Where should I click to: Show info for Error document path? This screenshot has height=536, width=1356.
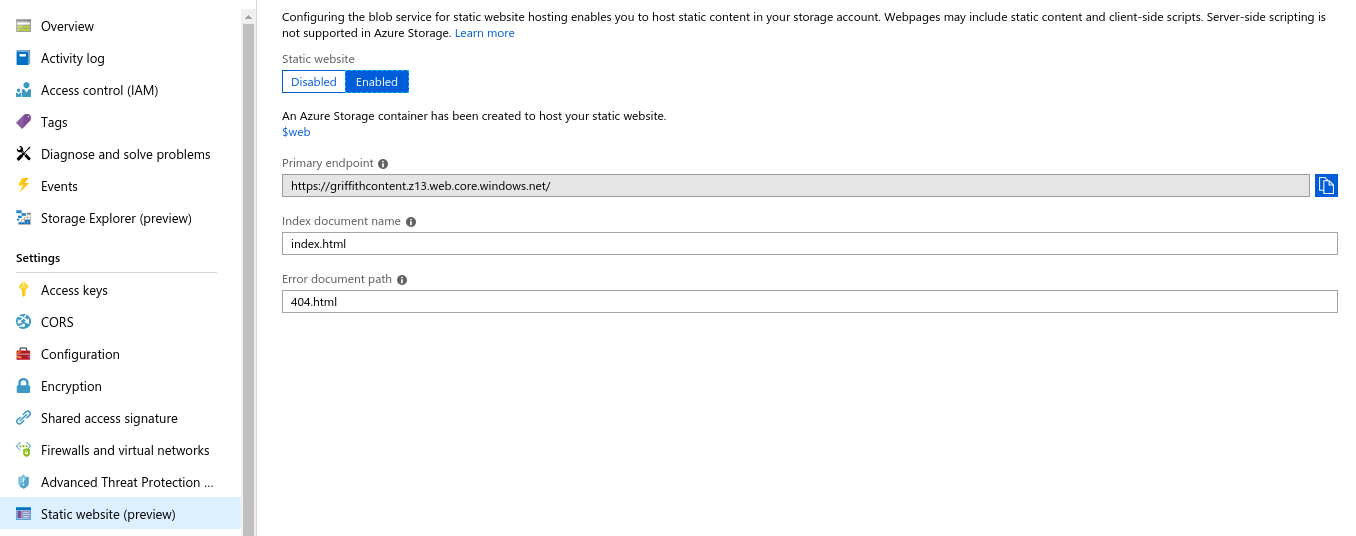click(x=401, y=279)
